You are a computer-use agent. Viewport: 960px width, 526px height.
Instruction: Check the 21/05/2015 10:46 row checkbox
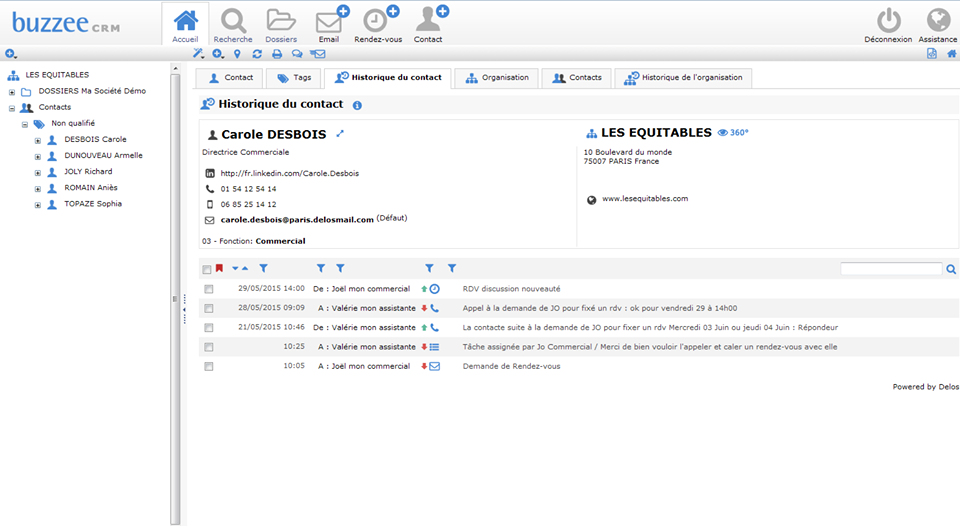(x=209, y=328)
